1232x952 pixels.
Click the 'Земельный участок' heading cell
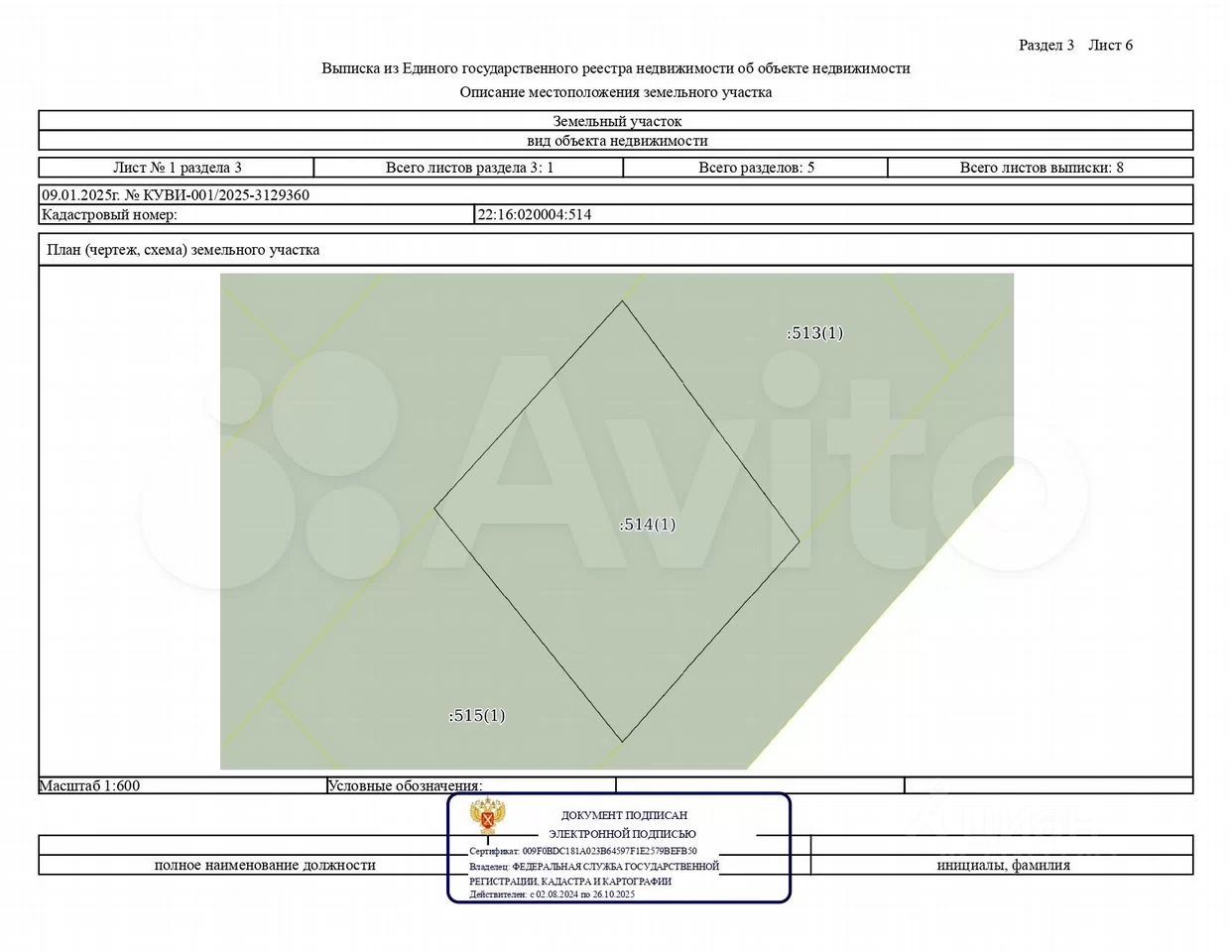(616, 121)
